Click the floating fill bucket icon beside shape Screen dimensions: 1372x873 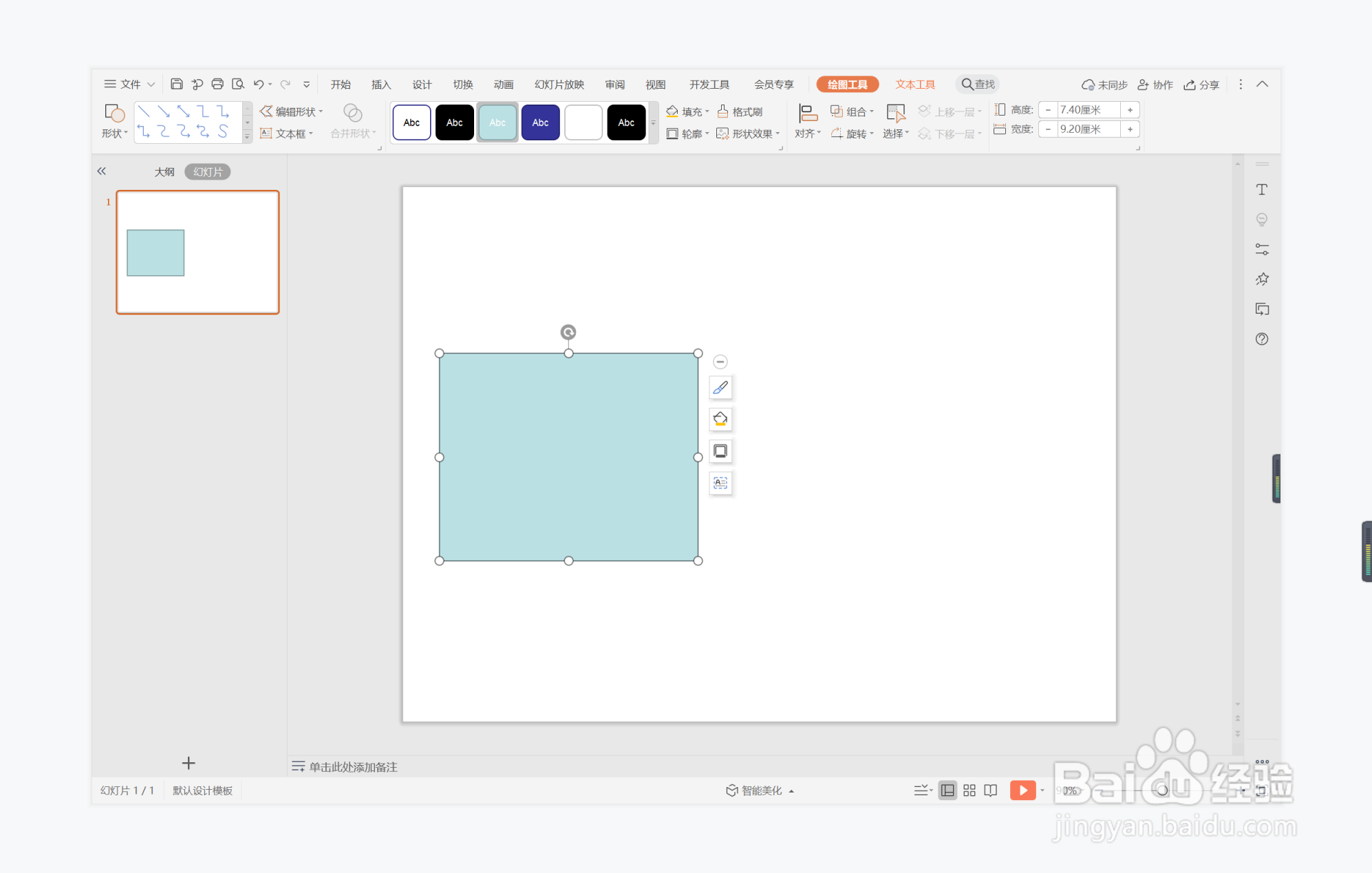coord(720,420)
